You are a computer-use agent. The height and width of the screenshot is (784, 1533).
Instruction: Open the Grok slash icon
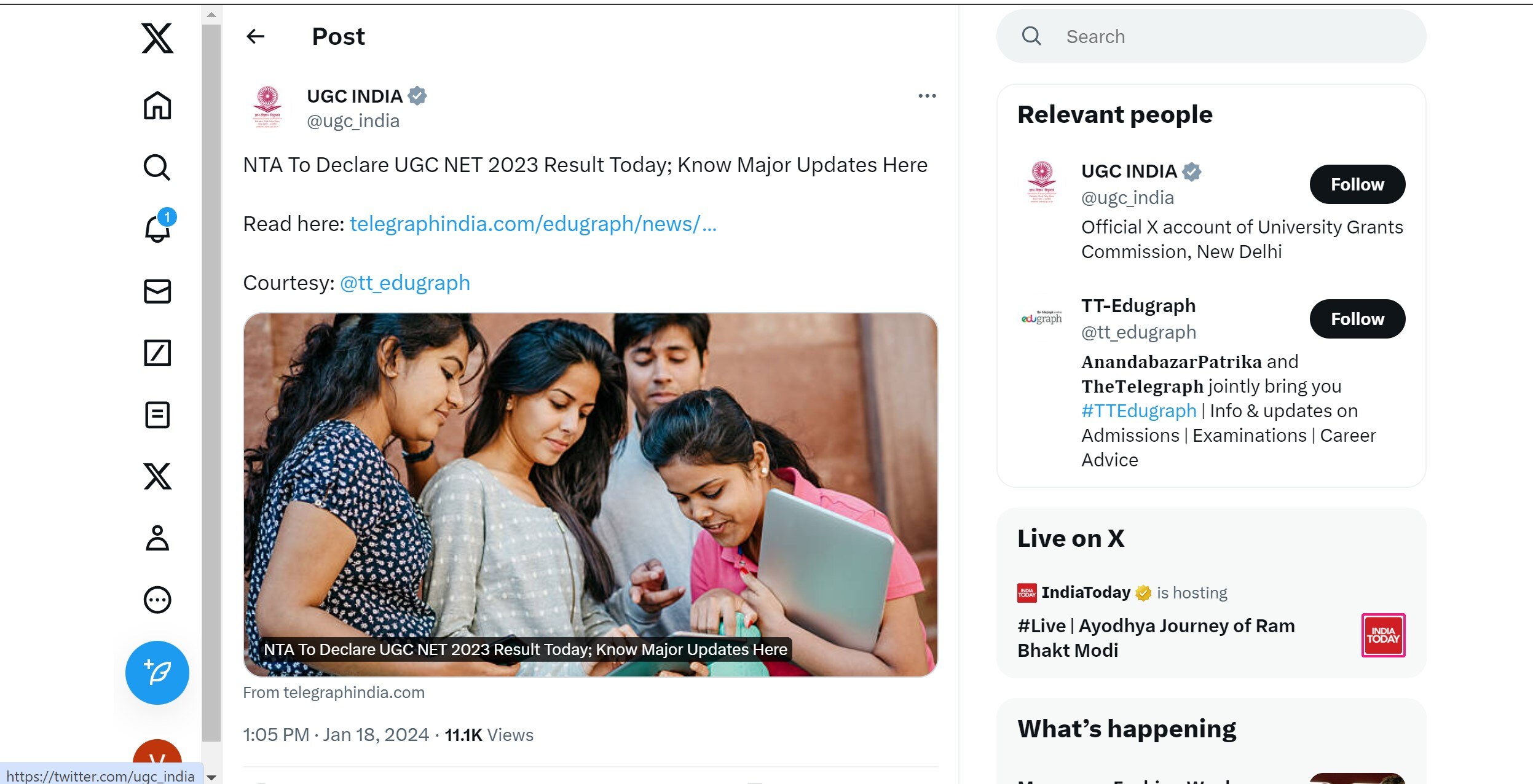pos(157,353)
